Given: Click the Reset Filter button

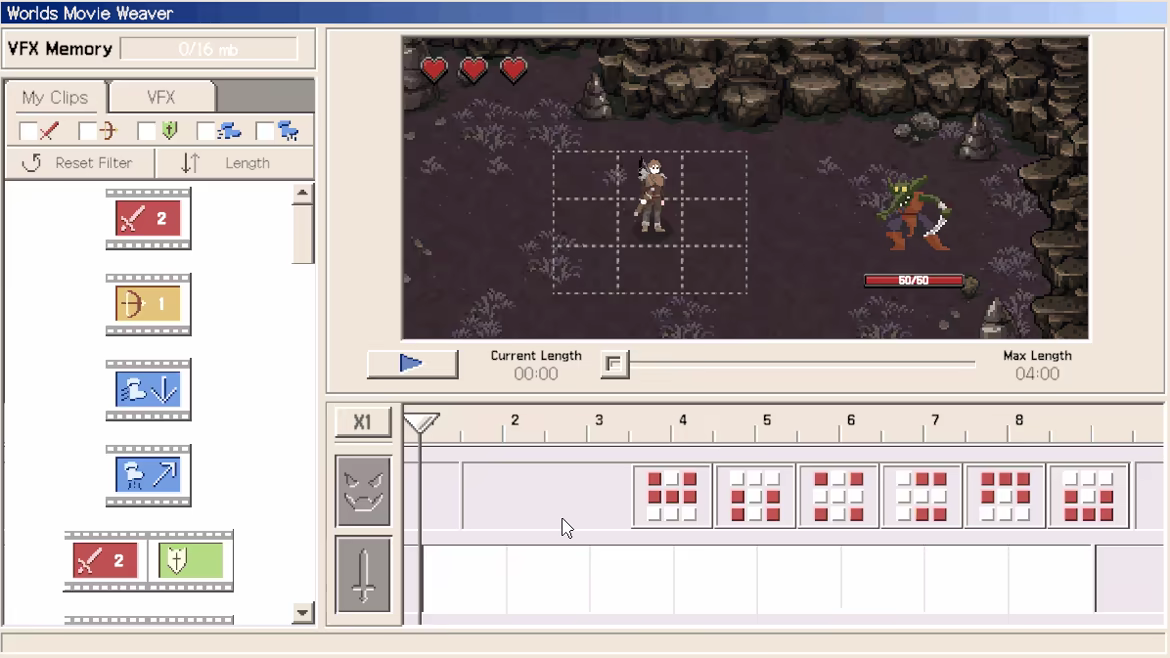Looking at the screenshot, I should (80, 163).
